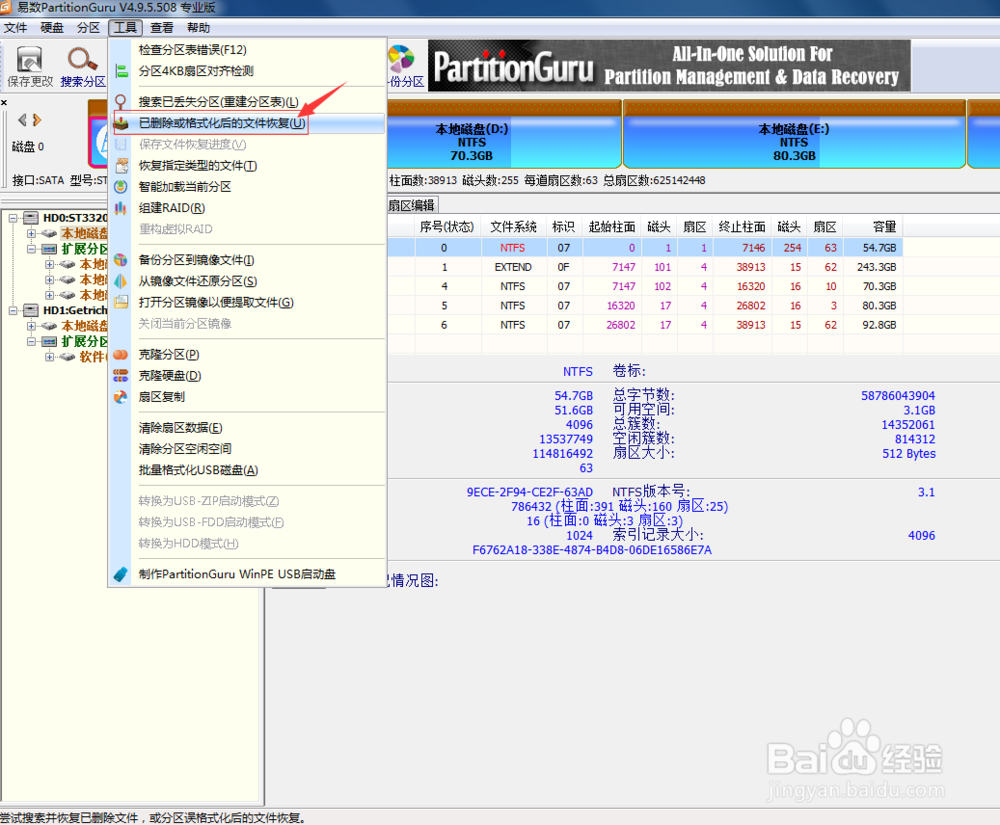Click the icon beside 扇区复制
This screenshot has width=1000, height=825.
tap(121, 397)
